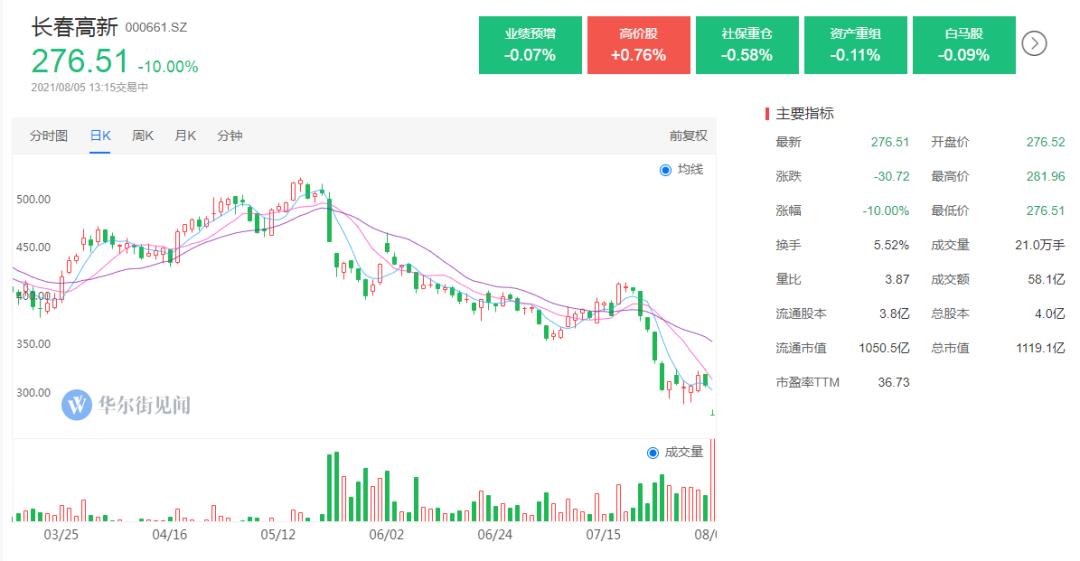Toggle the 成交量 radio button

[653, 453]
